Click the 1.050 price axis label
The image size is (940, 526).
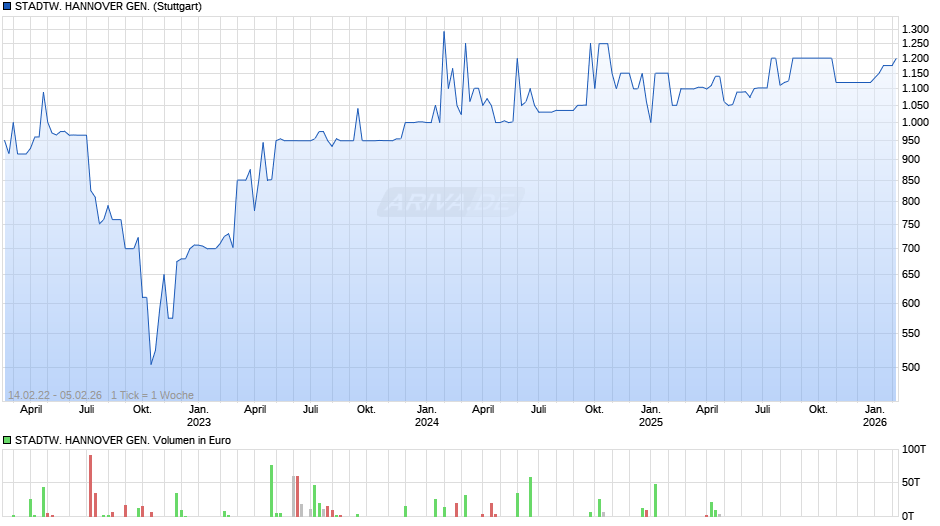915,106
